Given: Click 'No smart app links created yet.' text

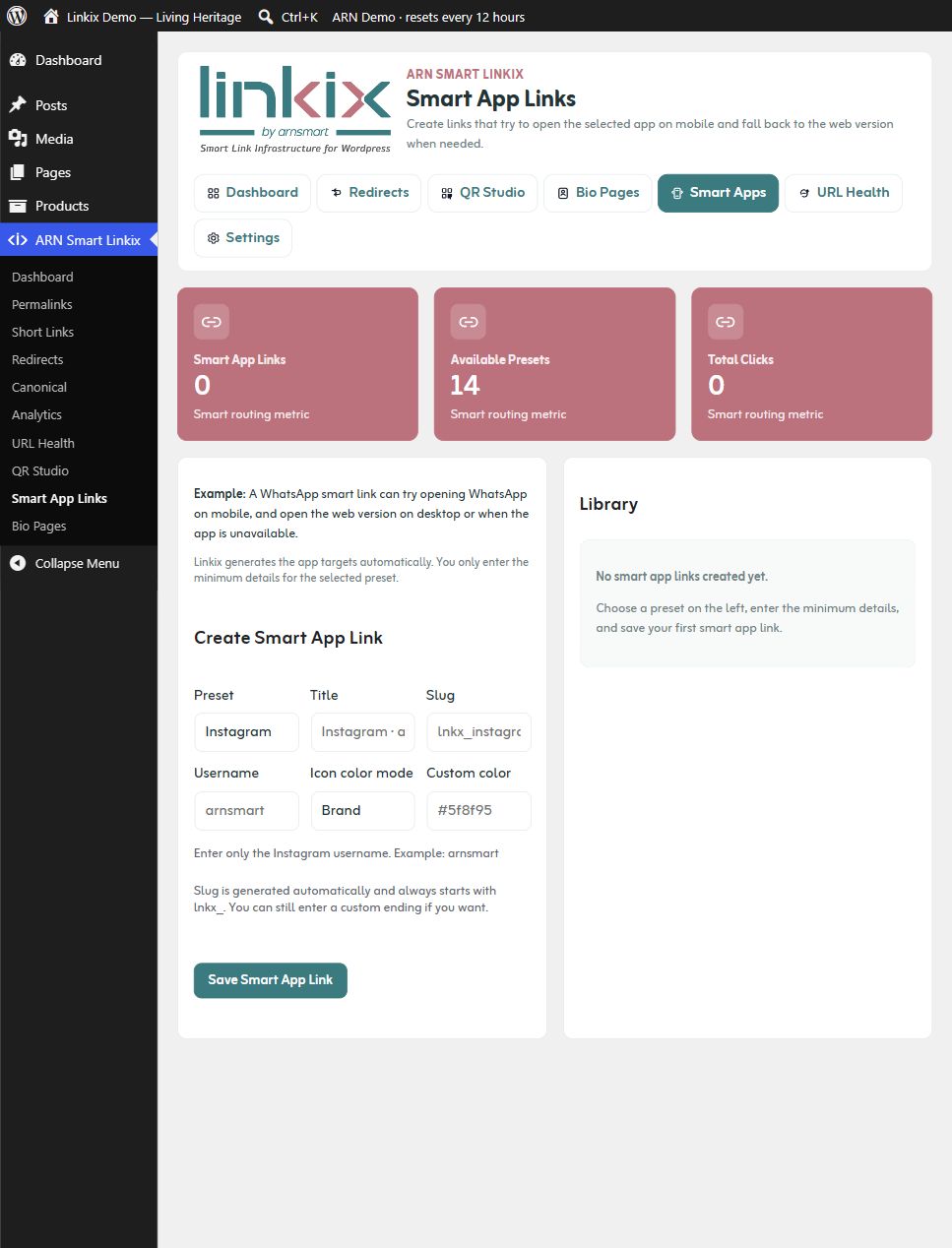Looking at the screenshot, I should [681, 577].
